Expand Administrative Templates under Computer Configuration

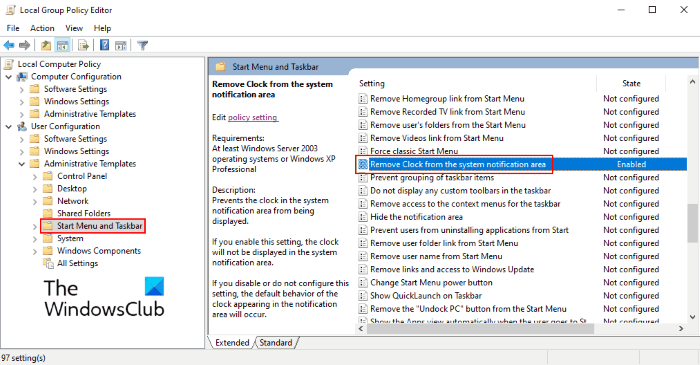[x=21, y=114]
